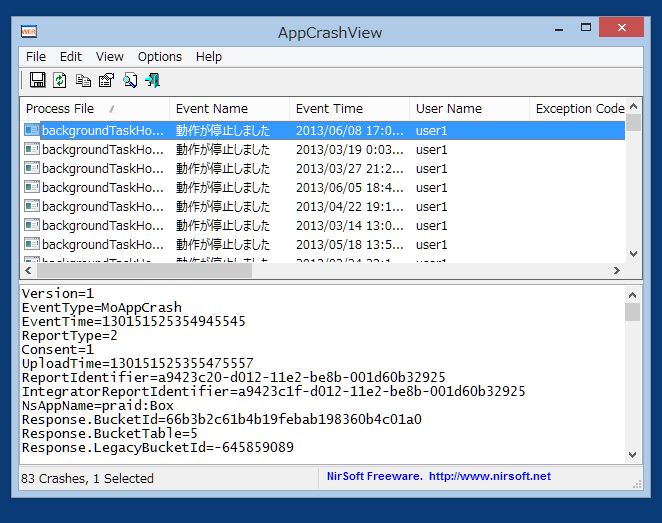Open the File menu
662x523 pixels.
click(x=36, y=57)
